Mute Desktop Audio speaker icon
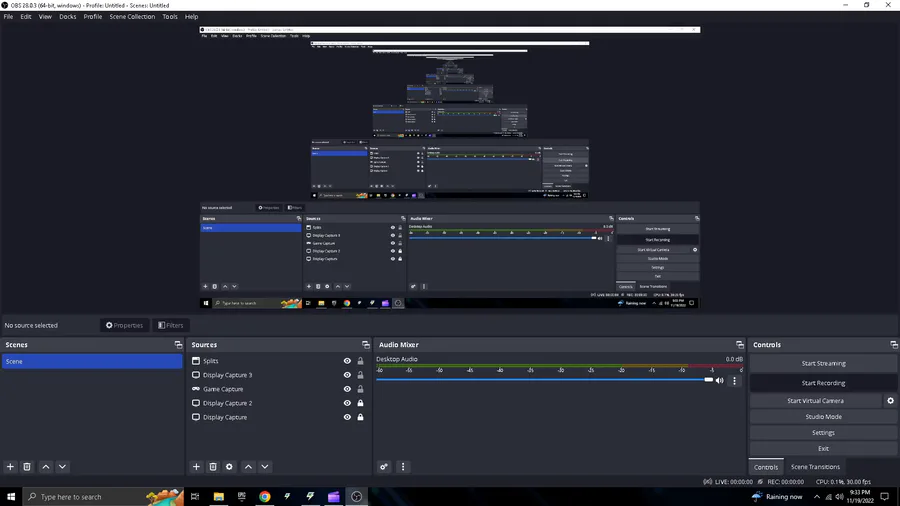900x506 pixels. coord(720,380)
